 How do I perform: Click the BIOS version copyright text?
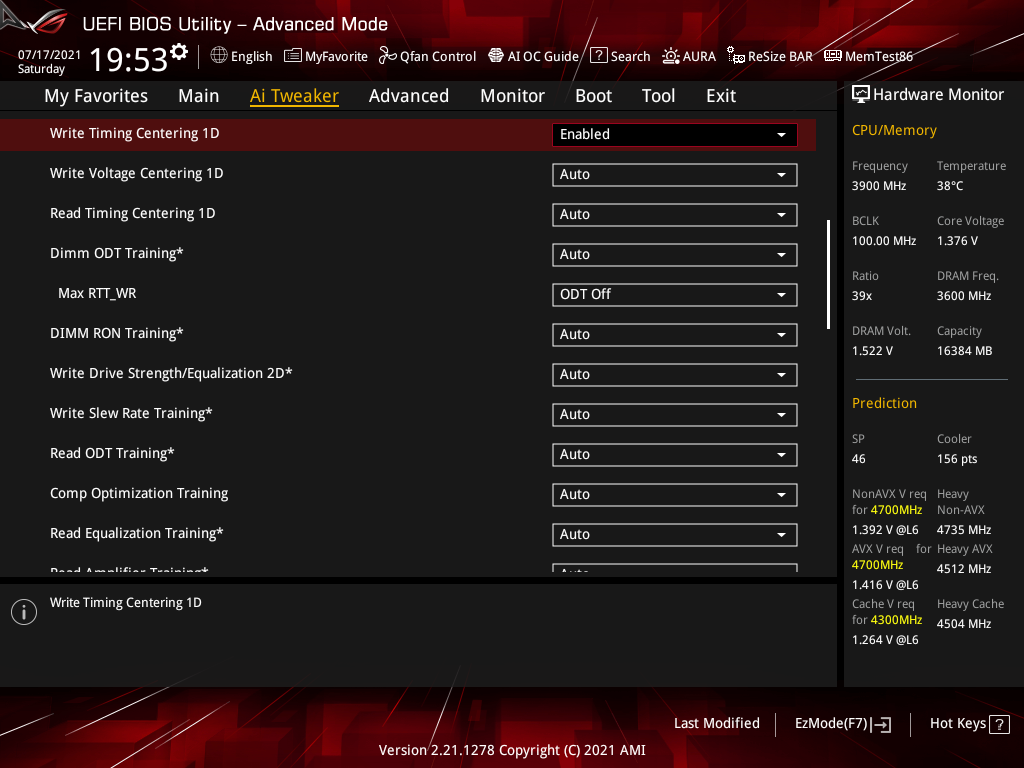[512, 750]
